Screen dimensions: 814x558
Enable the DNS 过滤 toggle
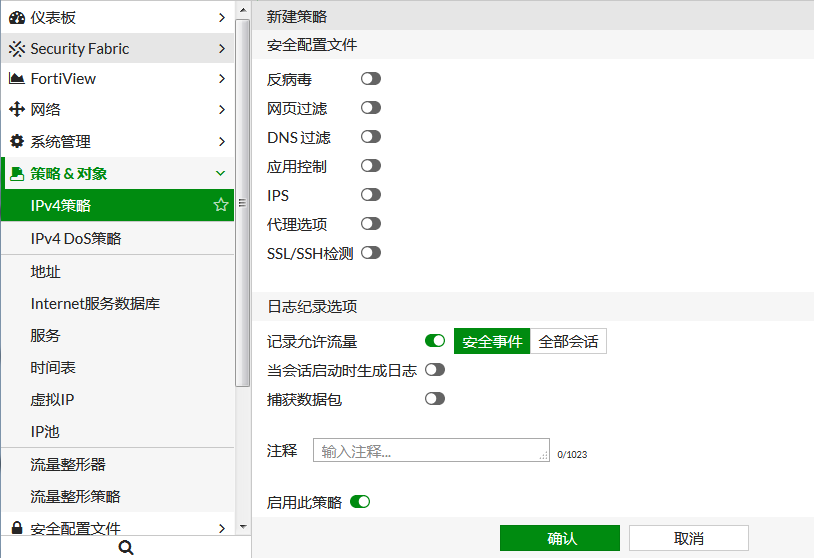coord(371,137)
